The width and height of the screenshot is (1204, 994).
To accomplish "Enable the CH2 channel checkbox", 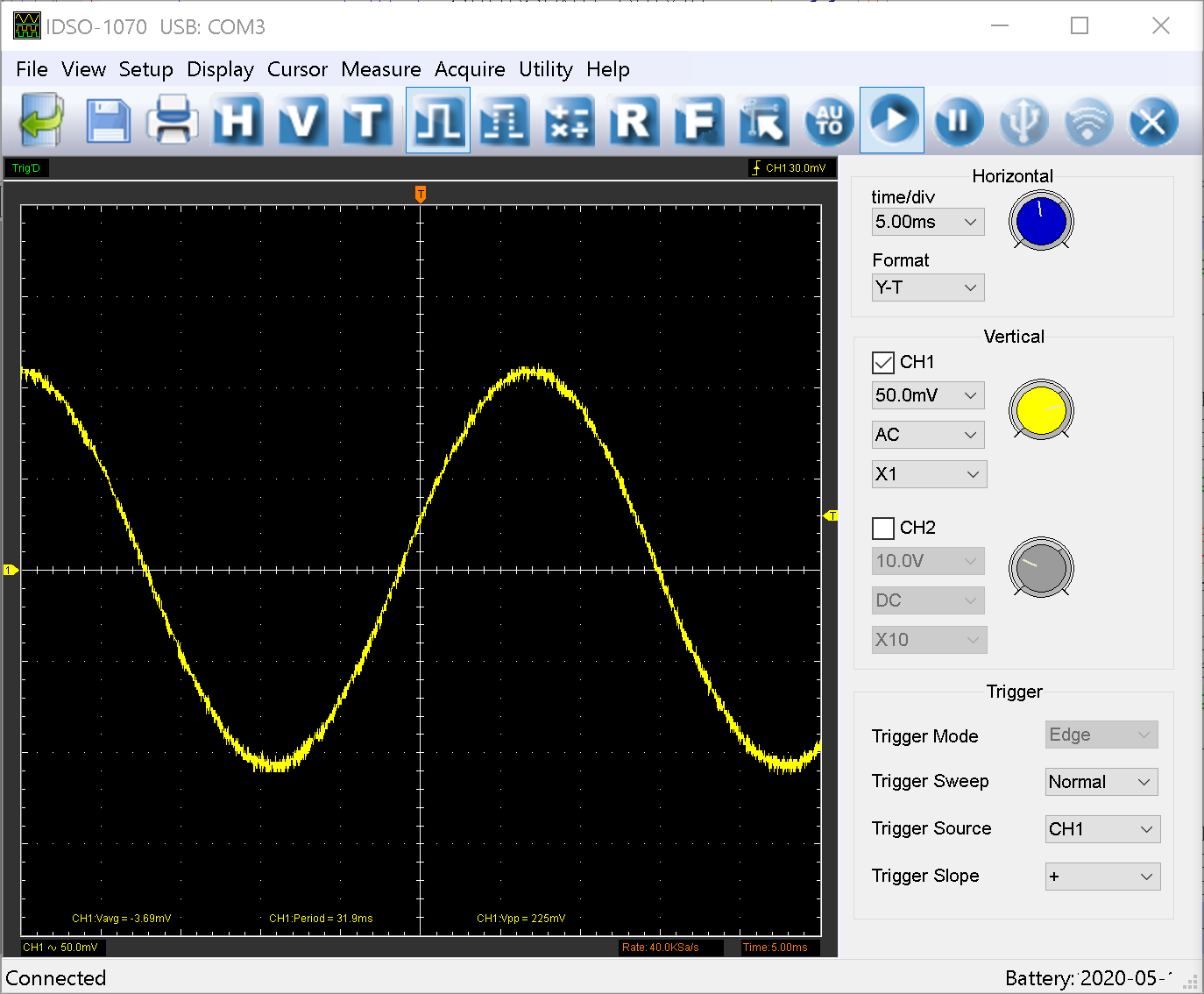I will click(x=883, y=528).
